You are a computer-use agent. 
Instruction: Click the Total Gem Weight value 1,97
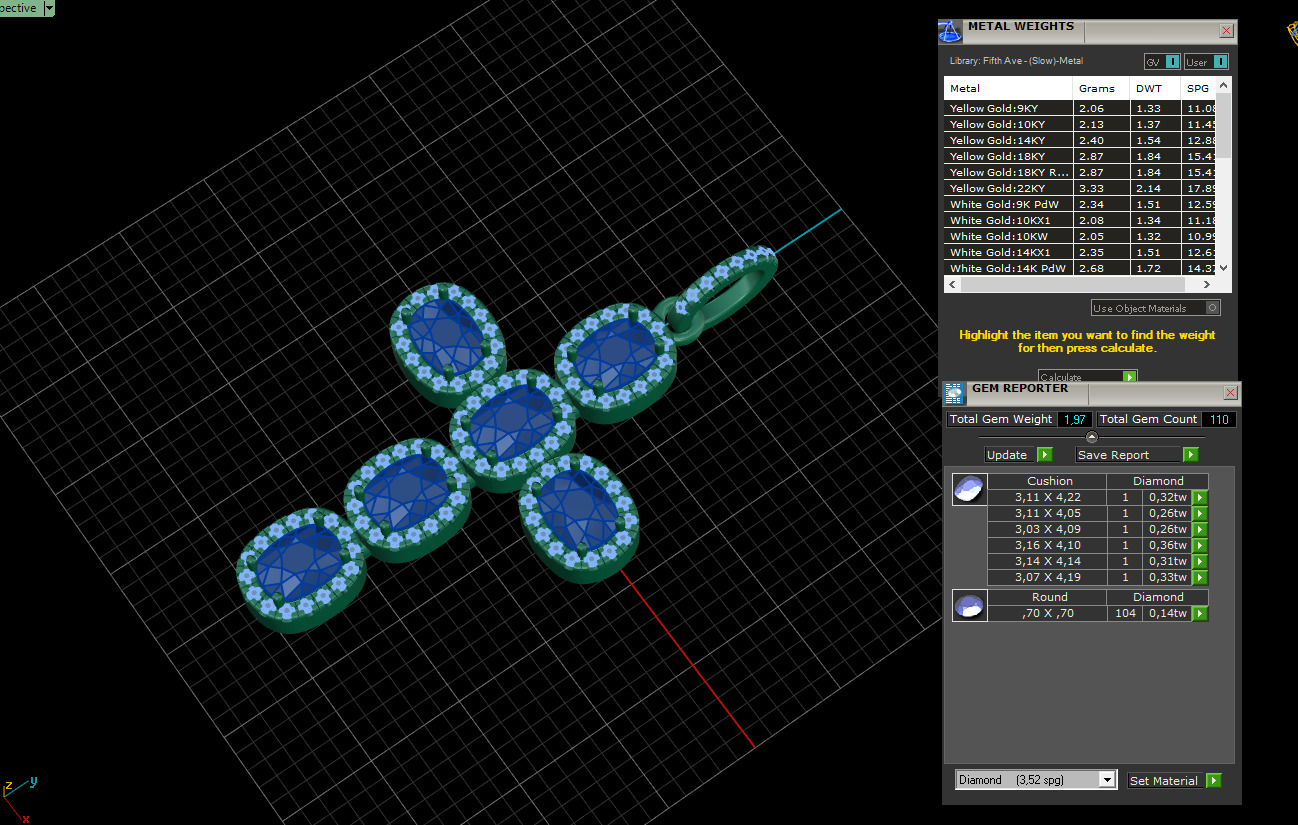[x=1075, y=419]
